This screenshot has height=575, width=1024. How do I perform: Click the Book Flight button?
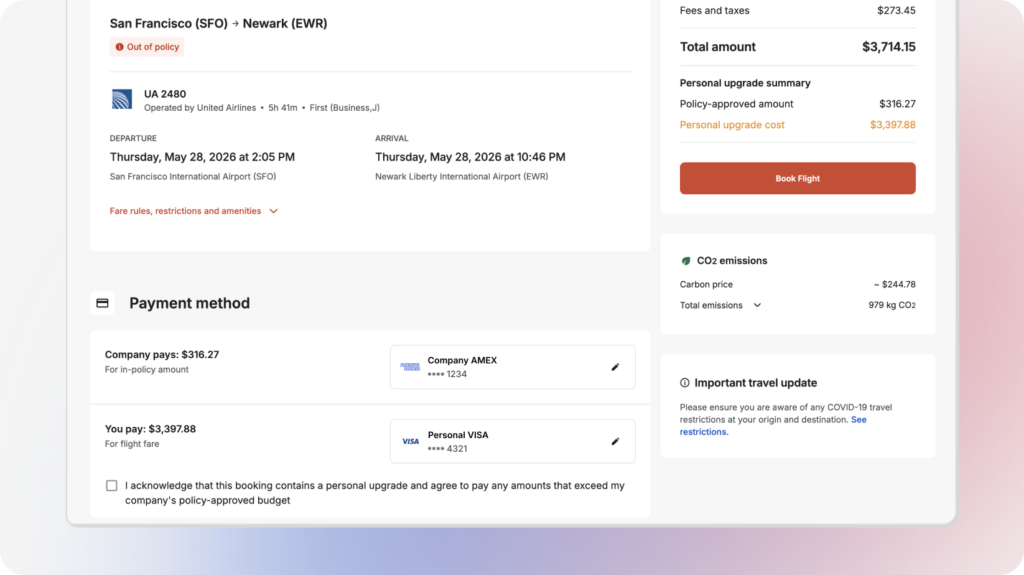click(797, 178)
